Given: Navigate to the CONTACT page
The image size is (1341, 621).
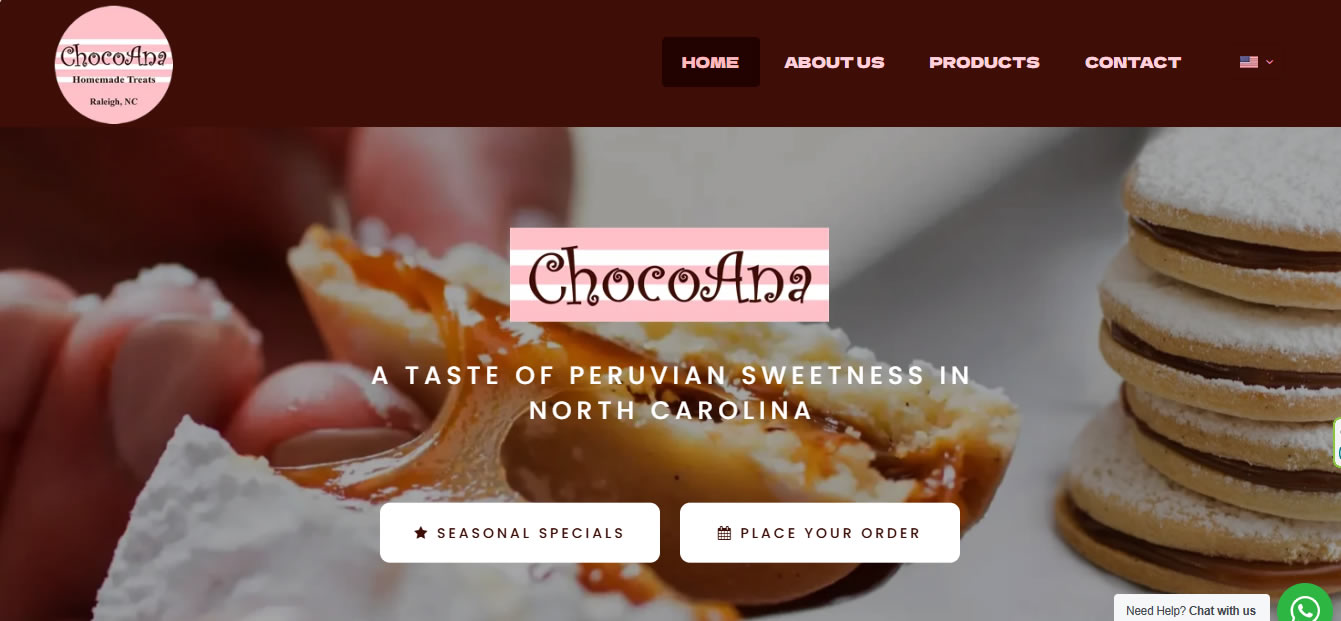Looking at the screenshot, I should (1133, 62).
